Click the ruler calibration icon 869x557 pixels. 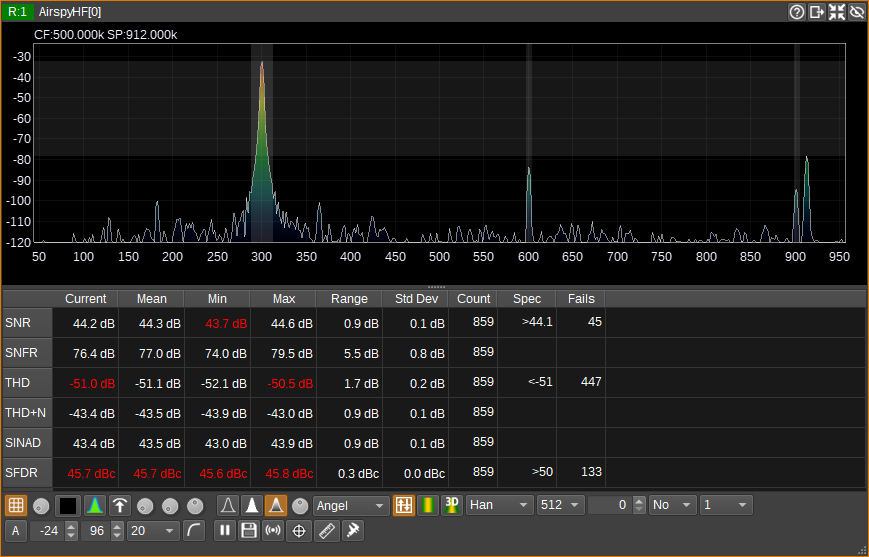coord(326,531)
